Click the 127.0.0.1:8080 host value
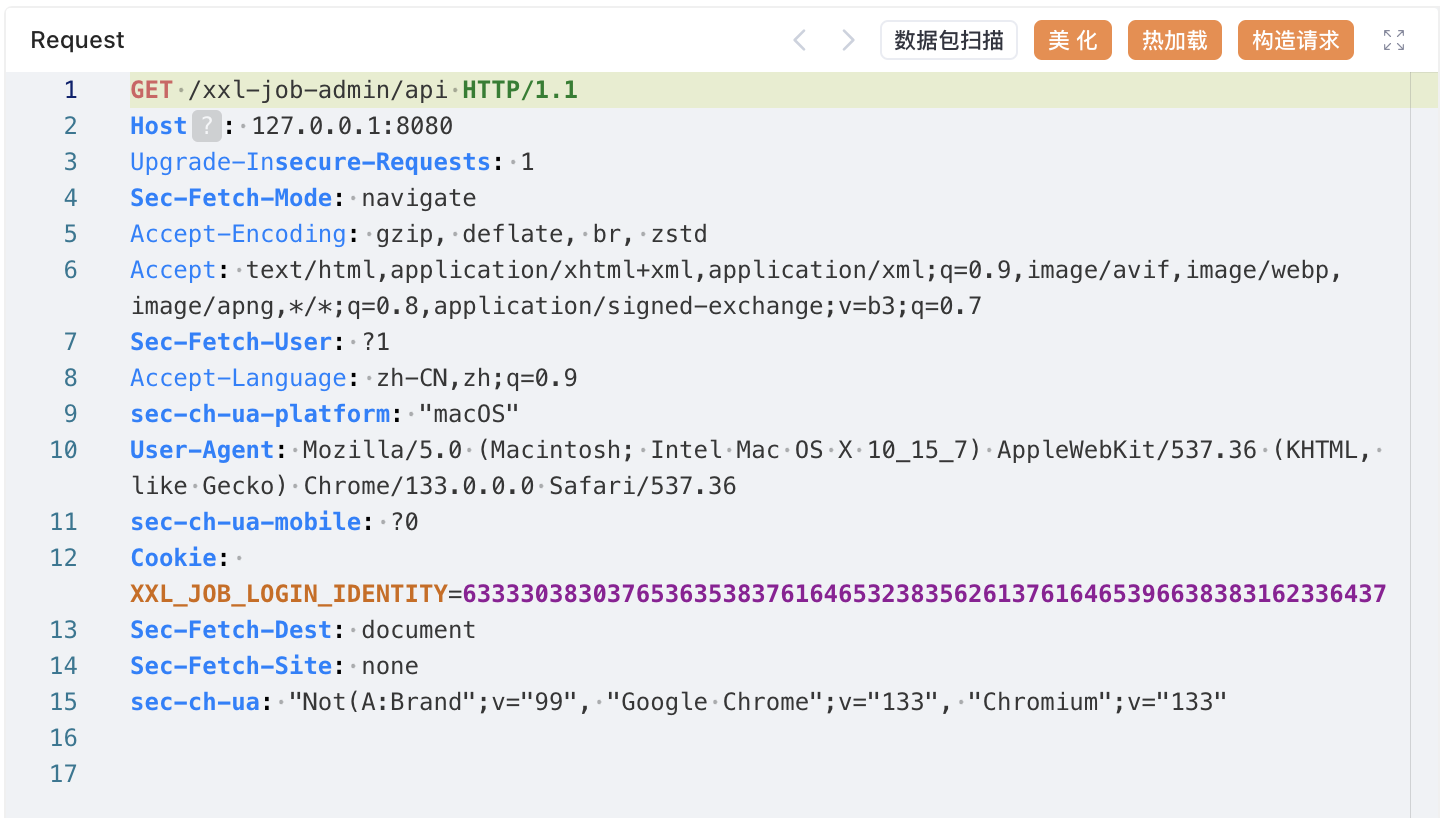Viewport: 1452px width, 818px height. tap(352, 126)
